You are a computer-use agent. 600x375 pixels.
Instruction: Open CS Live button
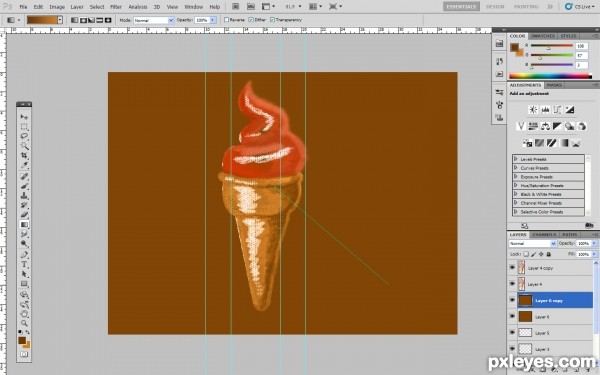(x=580, y=7)
